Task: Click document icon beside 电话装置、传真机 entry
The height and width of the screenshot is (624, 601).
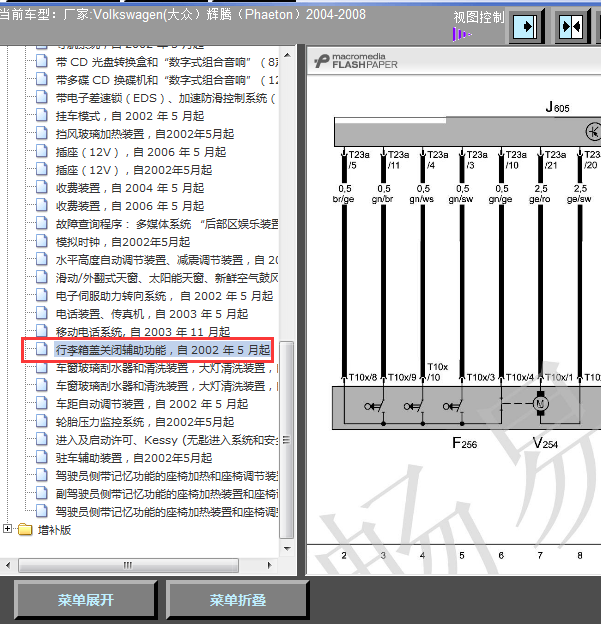Action: click(x=42, y=313)
